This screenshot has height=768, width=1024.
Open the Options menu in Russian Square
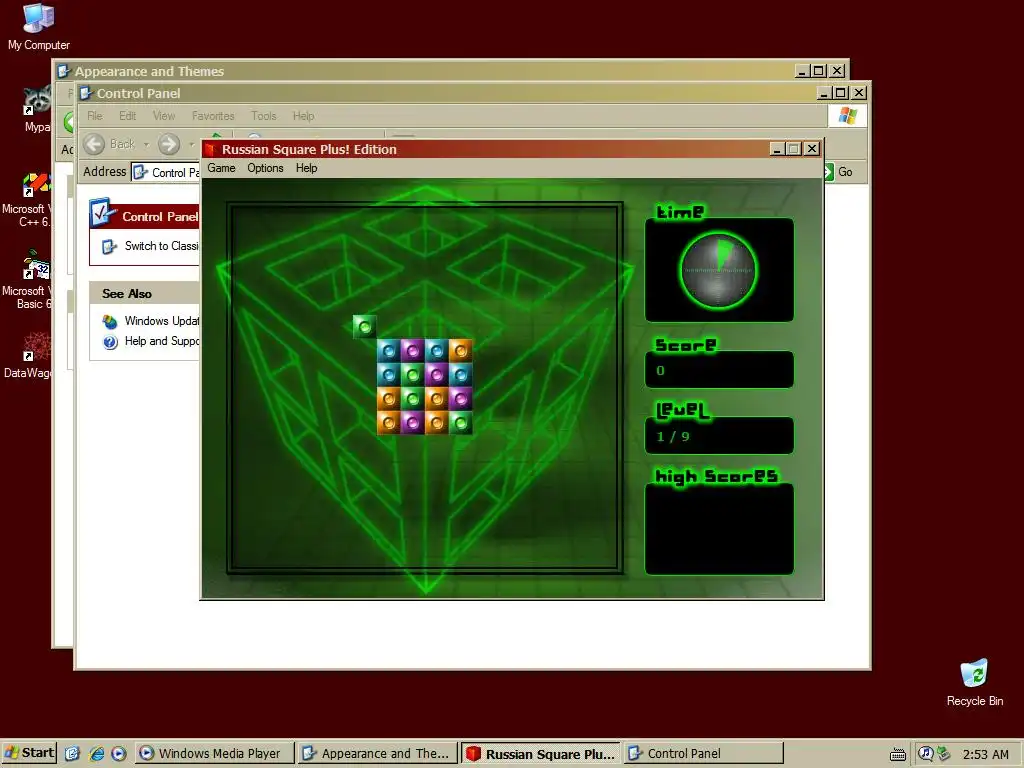[265, 168]
